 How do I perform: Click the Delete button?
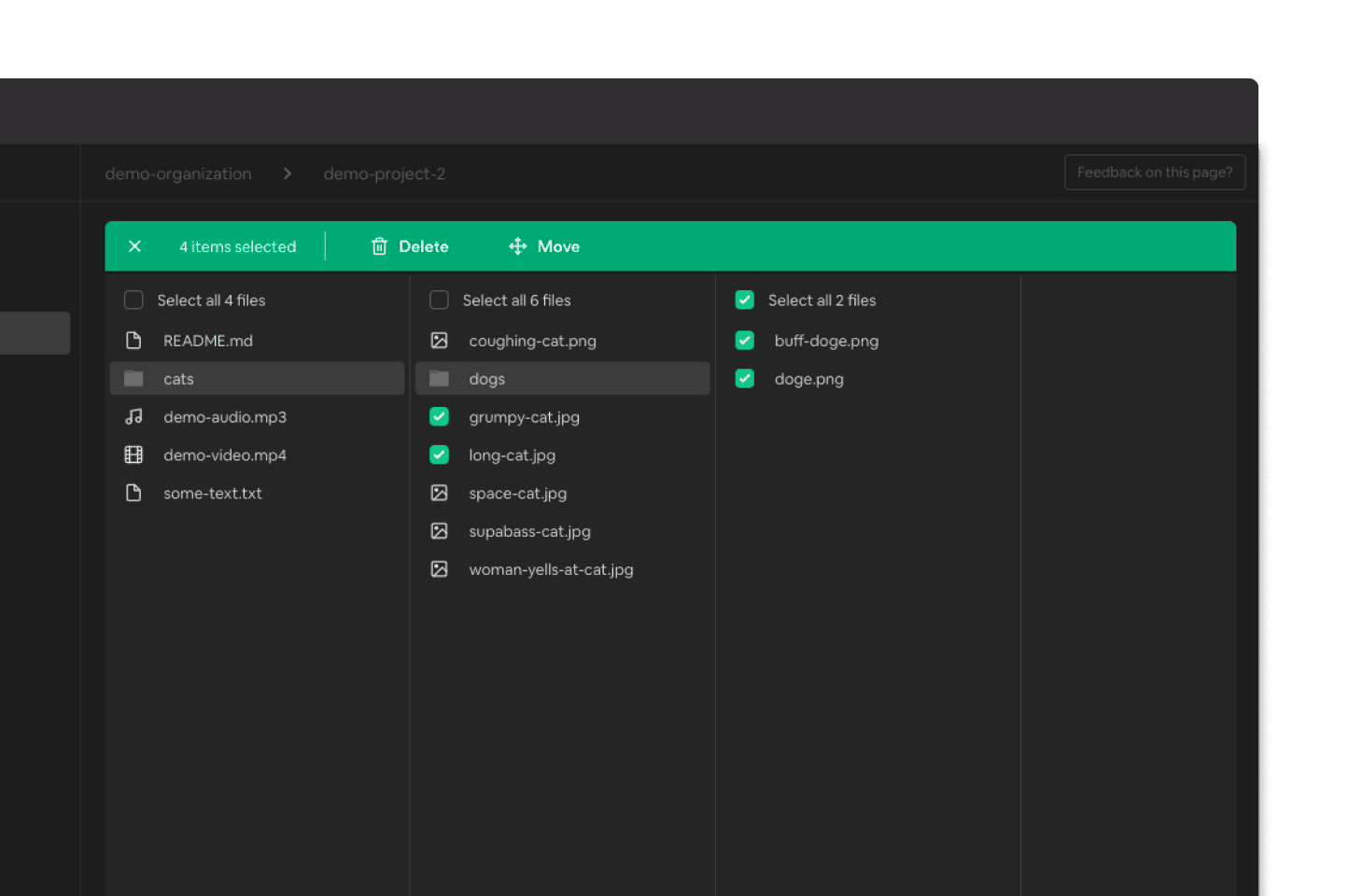tap(422, 245)
